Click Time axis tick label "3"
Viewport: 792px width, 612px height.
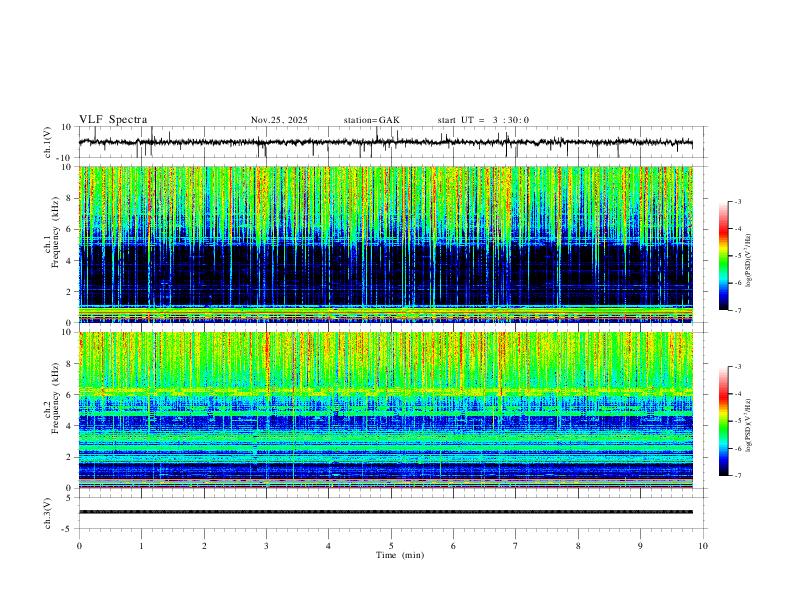click(x=266, y=546)
